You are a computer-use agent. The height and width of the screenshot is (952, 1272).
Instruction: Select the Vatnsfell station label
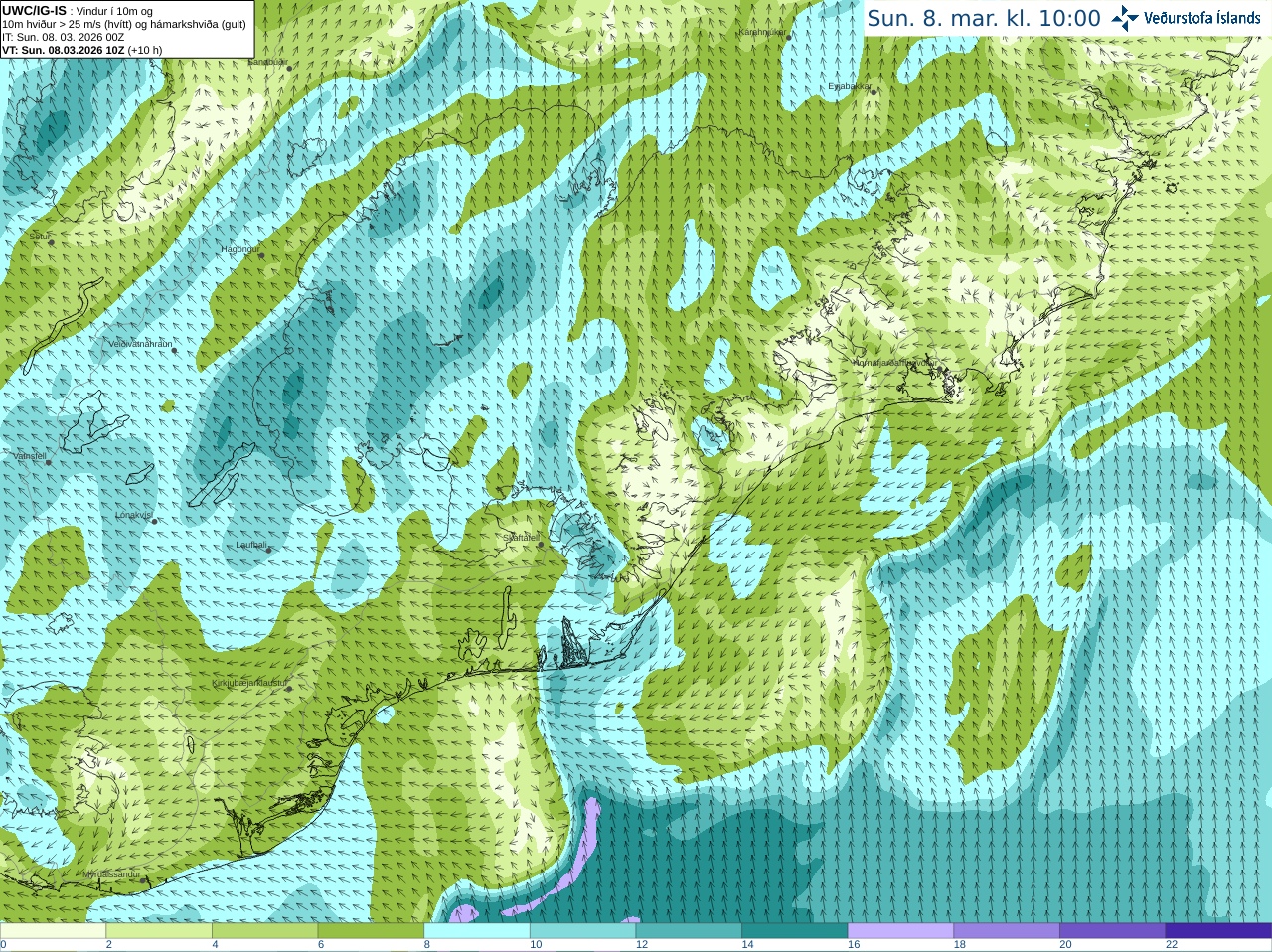click(30, 456)
